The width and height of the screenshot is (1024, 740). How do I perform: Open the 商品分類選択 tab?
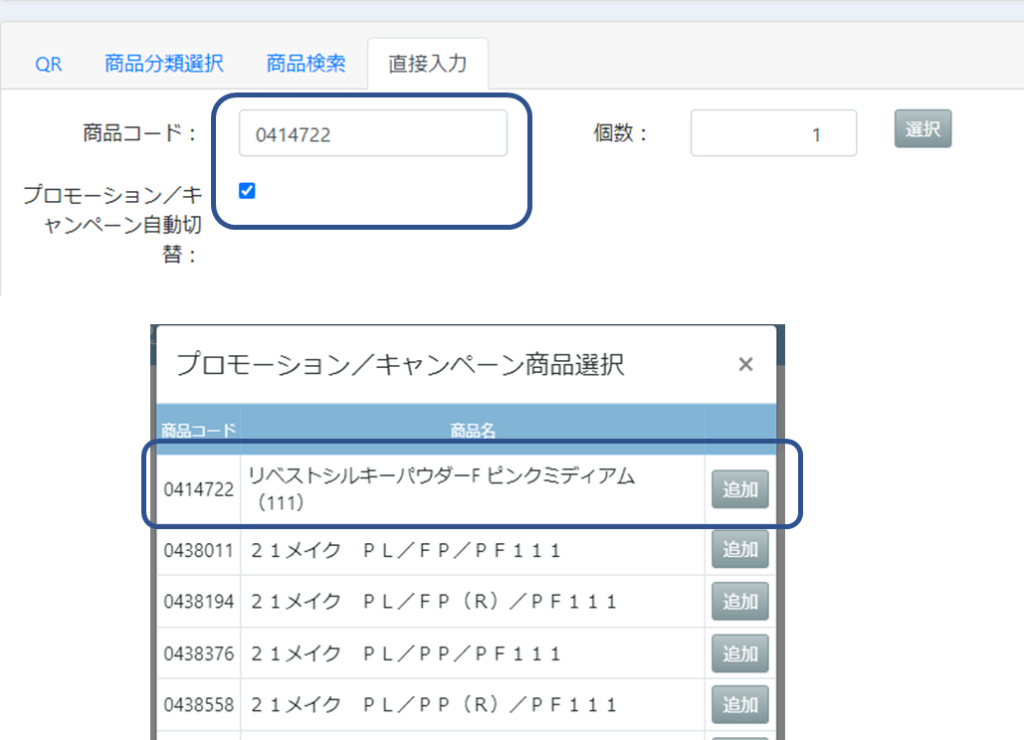164,64
